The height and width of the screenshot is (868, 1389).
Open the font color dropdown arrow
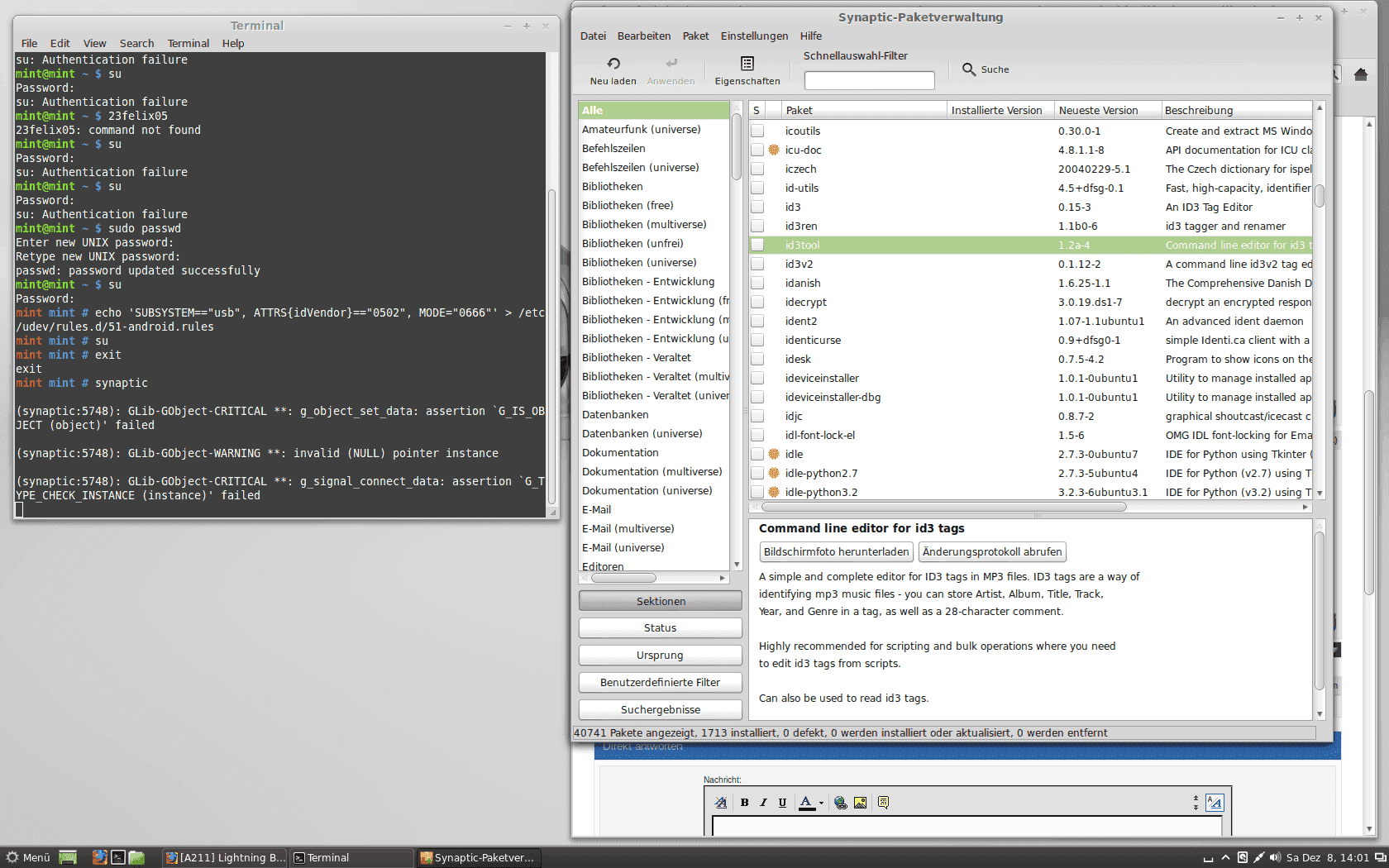[x=821, y=803]
